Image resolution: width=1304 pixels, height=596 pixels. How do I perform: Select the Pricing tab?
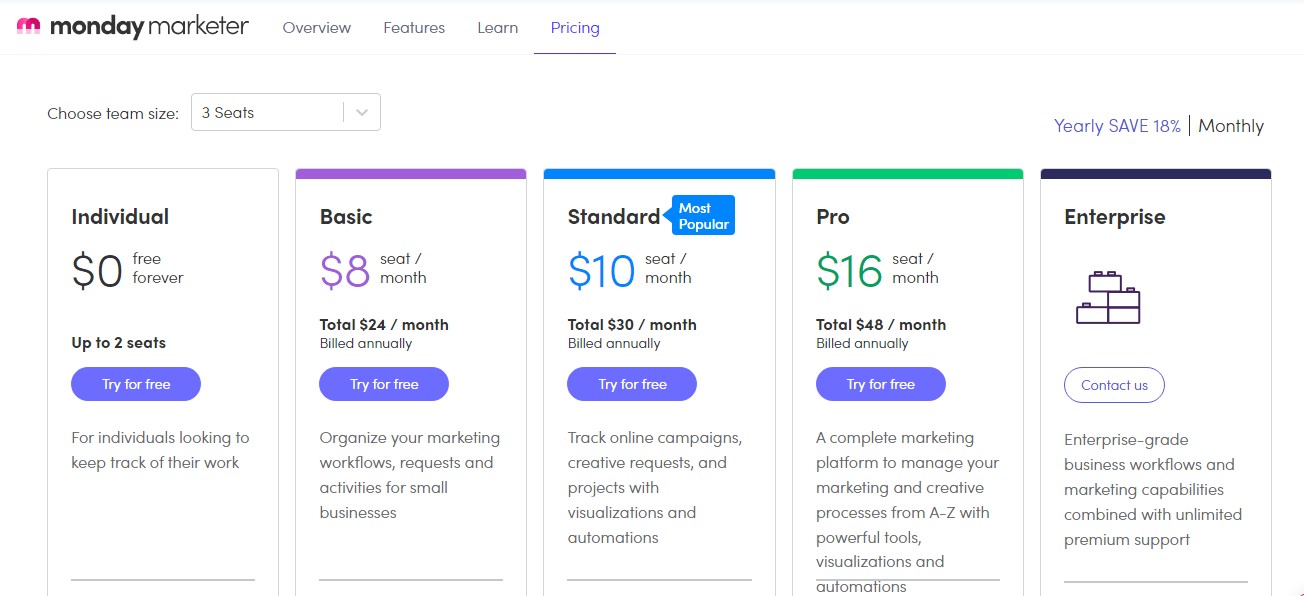[575, 28]
